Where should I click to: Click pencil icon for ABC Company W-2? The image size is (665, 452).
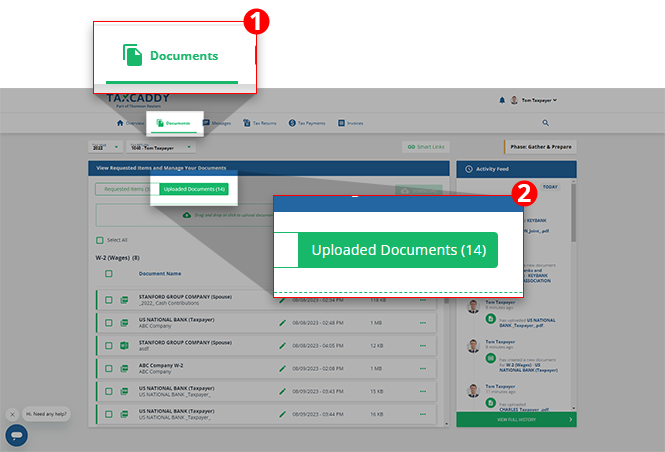point(282,368)
